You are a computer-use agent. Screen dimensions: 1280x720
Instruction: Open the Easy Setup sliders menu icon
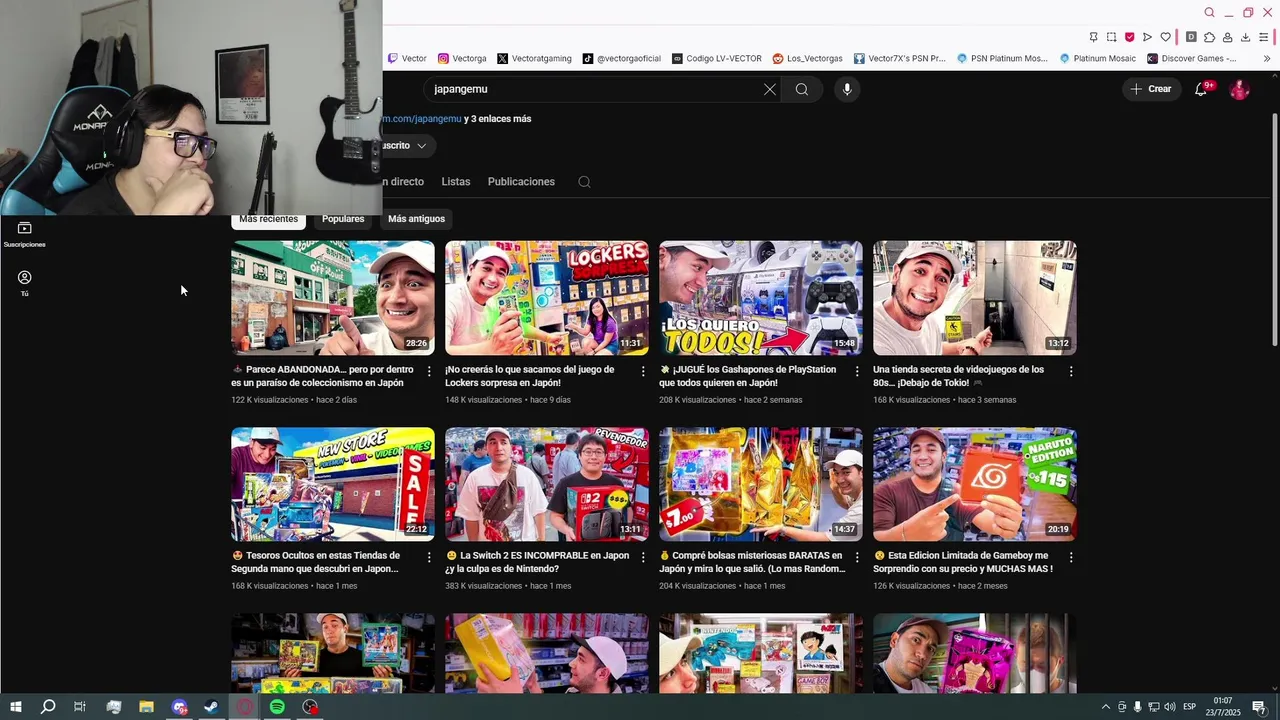(1263, 37)
